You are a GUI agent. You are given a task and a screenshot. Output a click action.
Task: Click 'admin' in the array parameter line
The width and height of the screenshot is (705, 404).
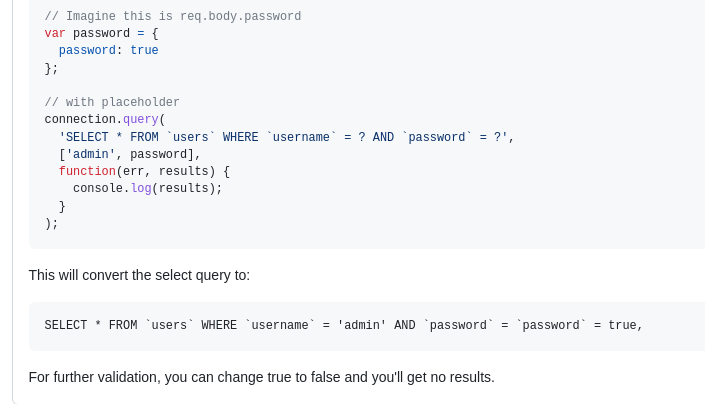point(91,154)
